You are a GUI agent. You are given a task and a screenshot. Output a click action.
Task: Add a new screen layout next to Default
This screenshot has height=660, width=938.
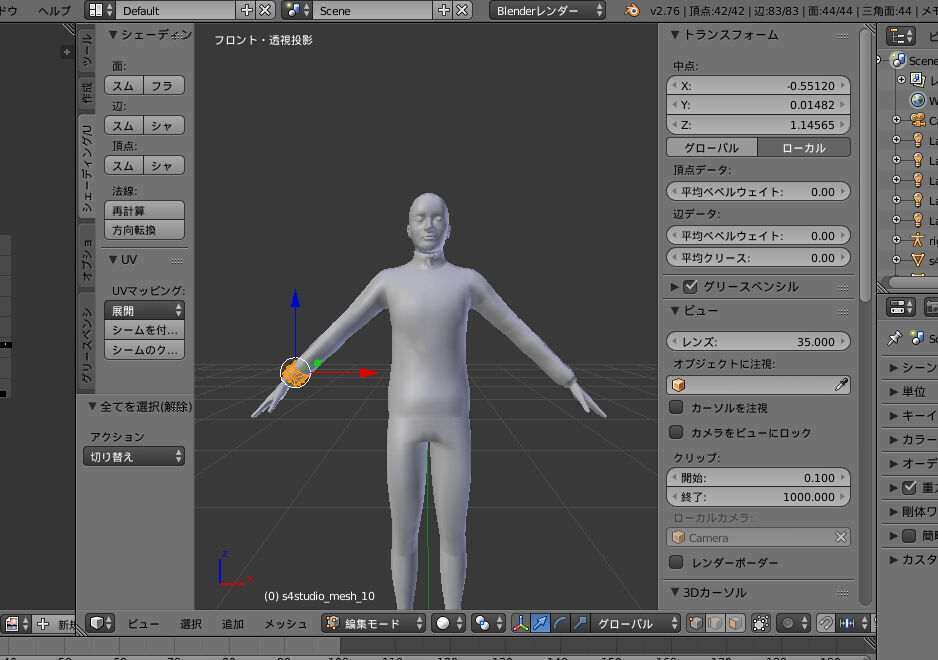click(x=246, y=10)
